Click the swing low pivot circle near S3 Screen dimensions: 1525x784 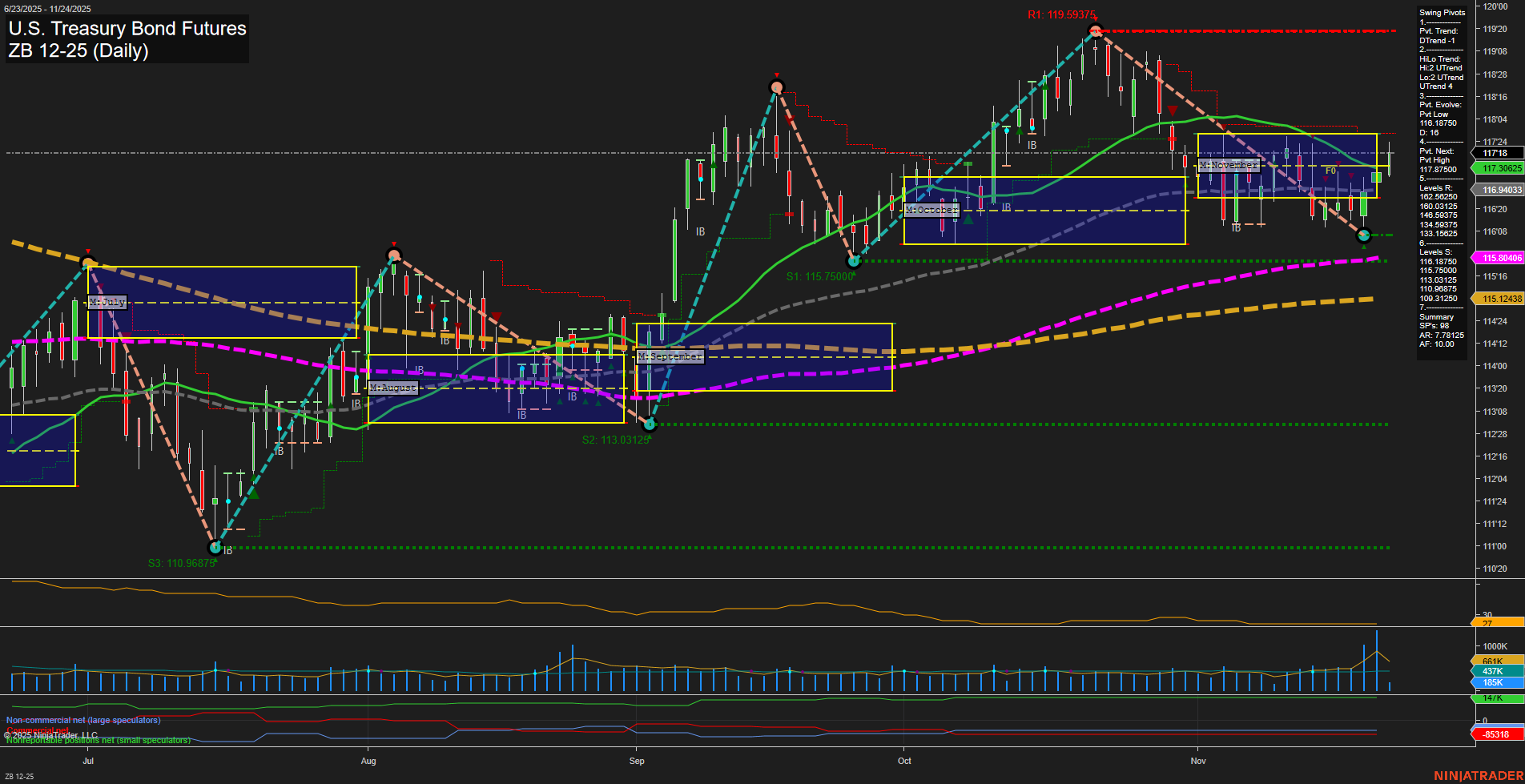(215, 548)
